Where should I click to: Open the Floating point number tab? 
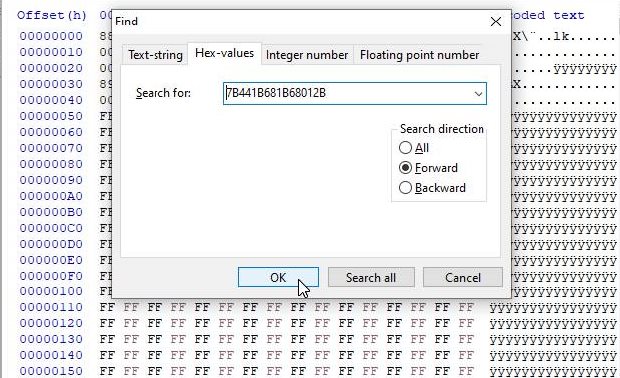[x=419, y=55]
